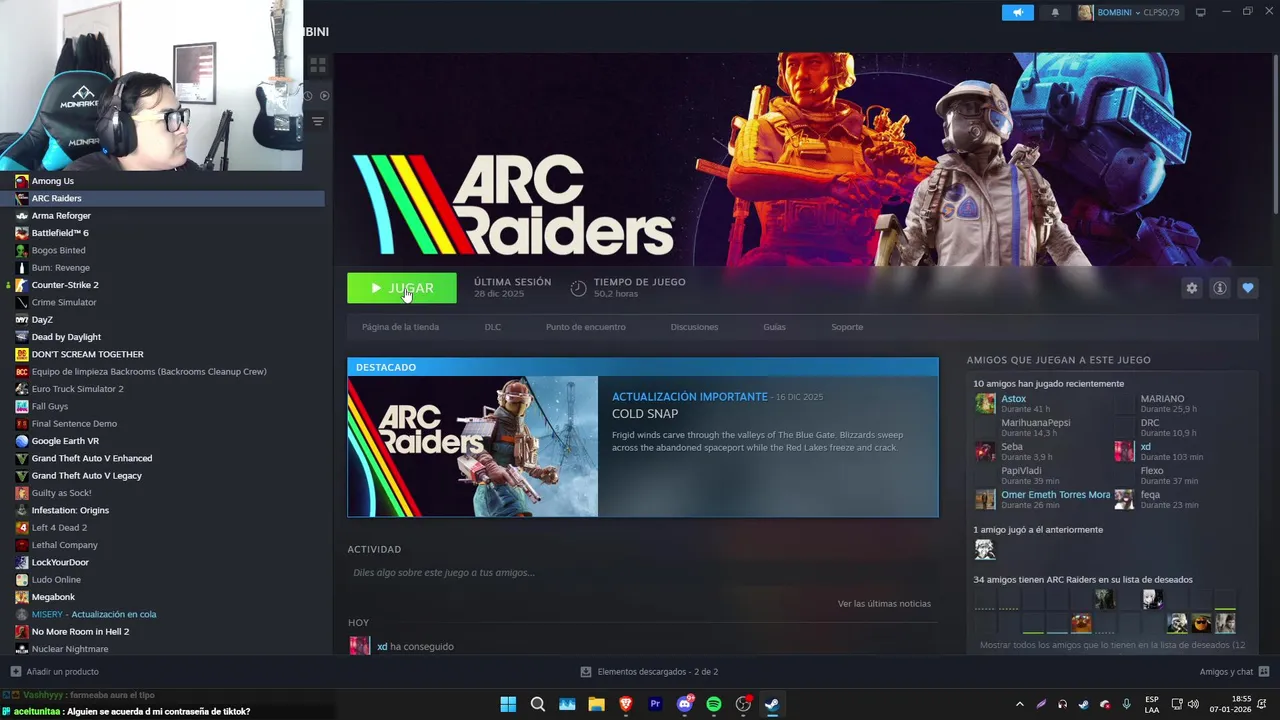The width and height of the screenshot is (1280, 720).
Task: Open Página de la tienda tab
Action: point(400,327)
